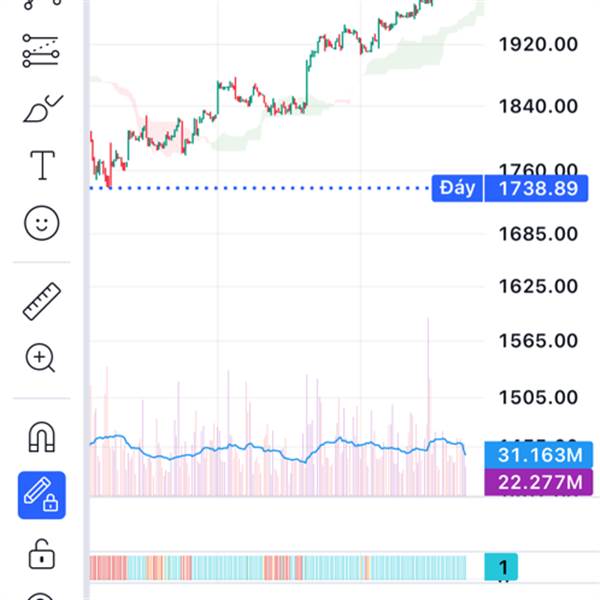Select the Brush drawing tool

tap(41, 106)
